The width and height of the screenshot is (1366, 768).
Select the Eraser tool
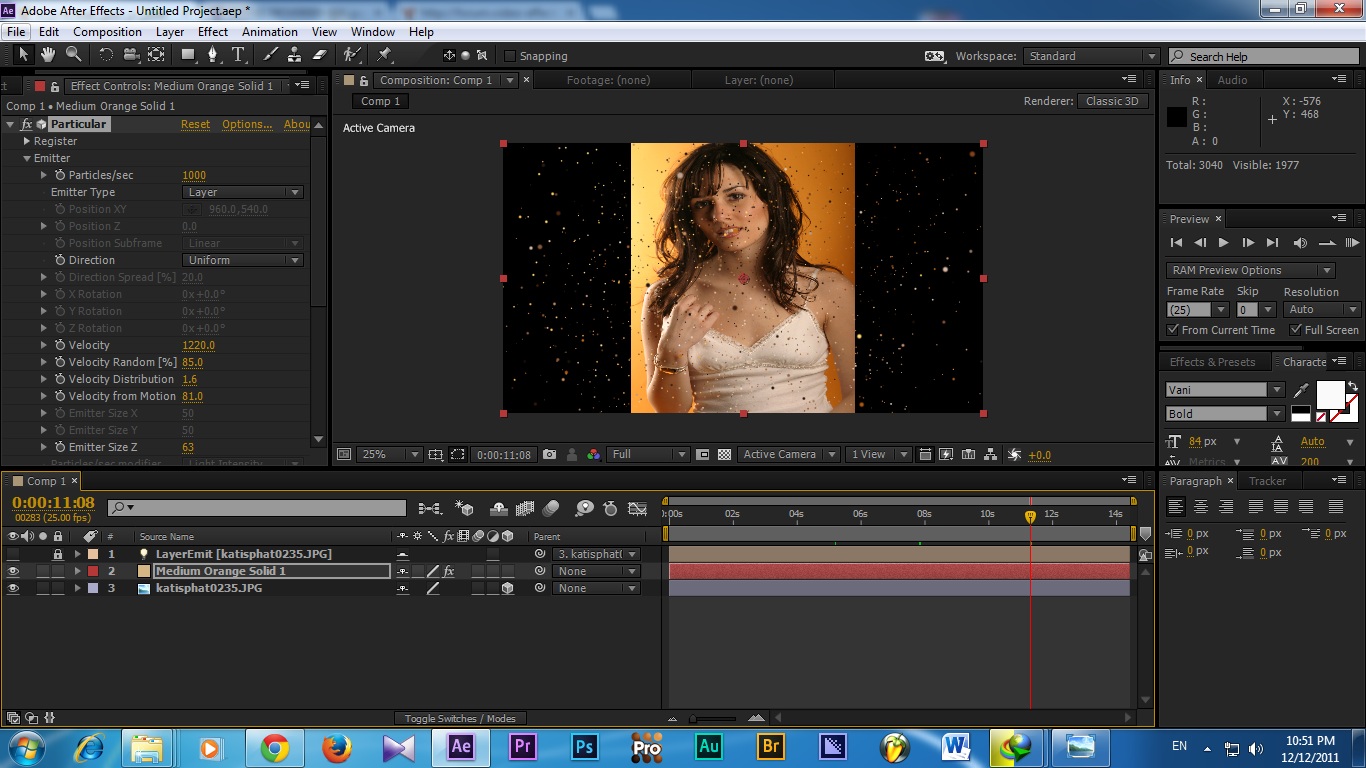click(319, 55)
